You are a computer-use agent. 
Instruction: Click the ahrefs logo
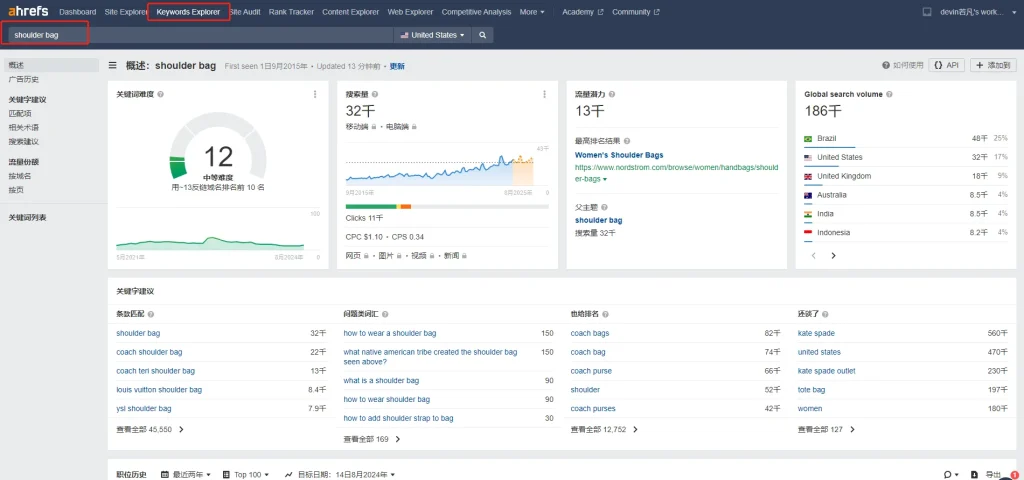29,12
